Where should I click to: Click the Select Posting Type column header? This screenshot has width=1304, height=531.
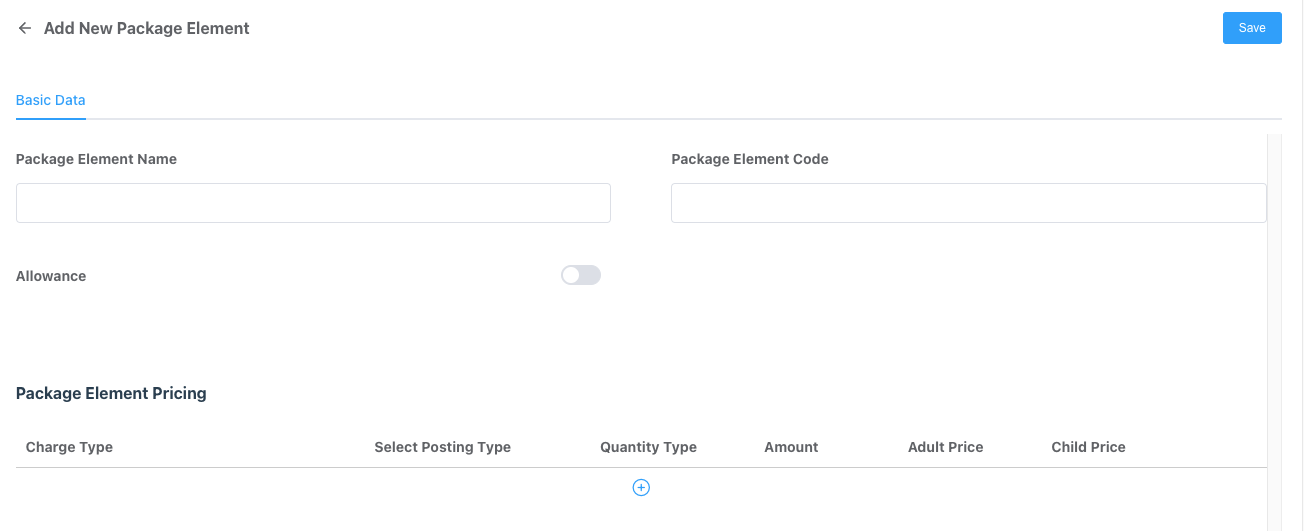tap(442, 447)
